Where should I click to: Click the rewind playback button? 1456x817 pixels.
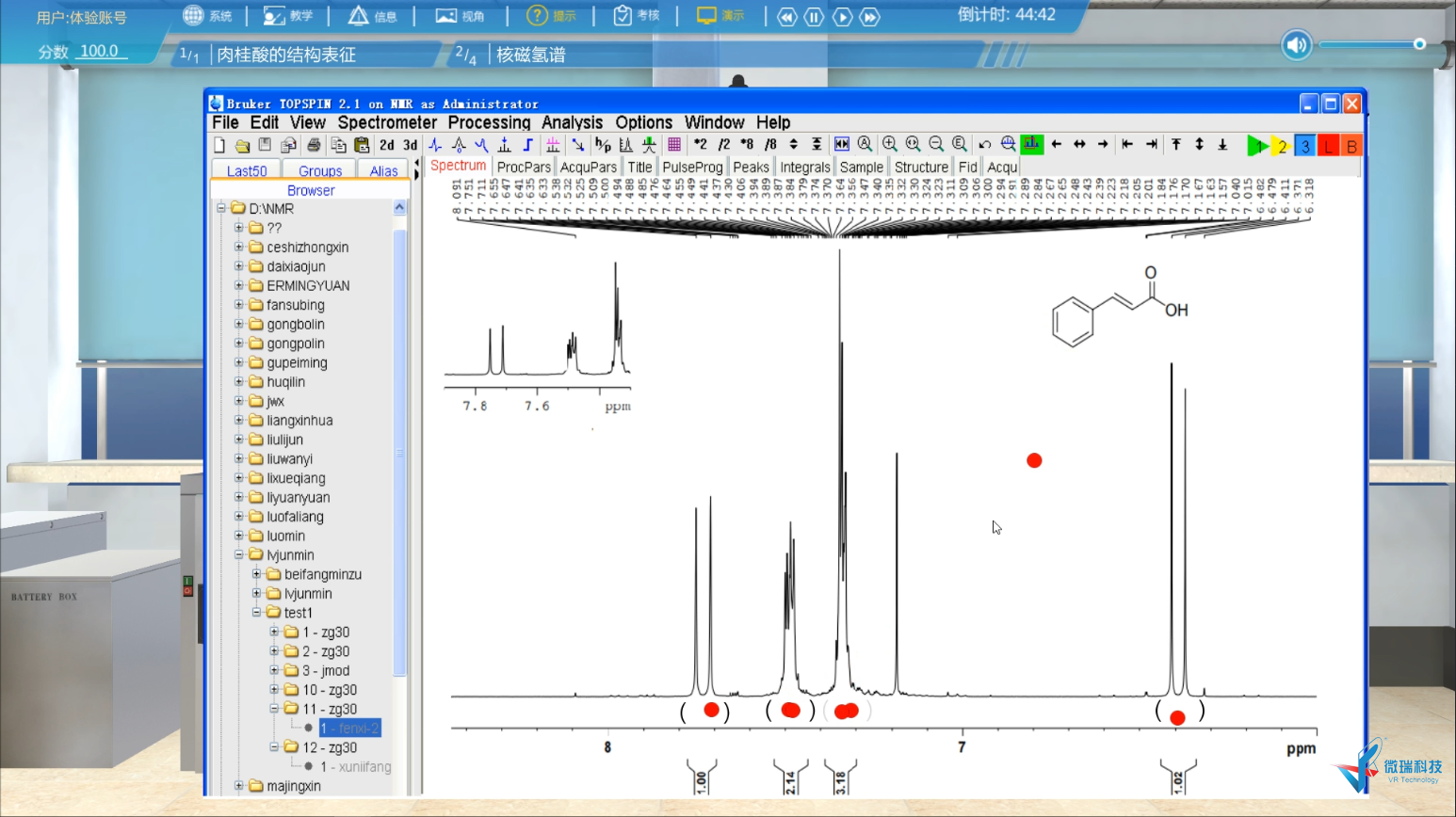click(x=786, y=17)
